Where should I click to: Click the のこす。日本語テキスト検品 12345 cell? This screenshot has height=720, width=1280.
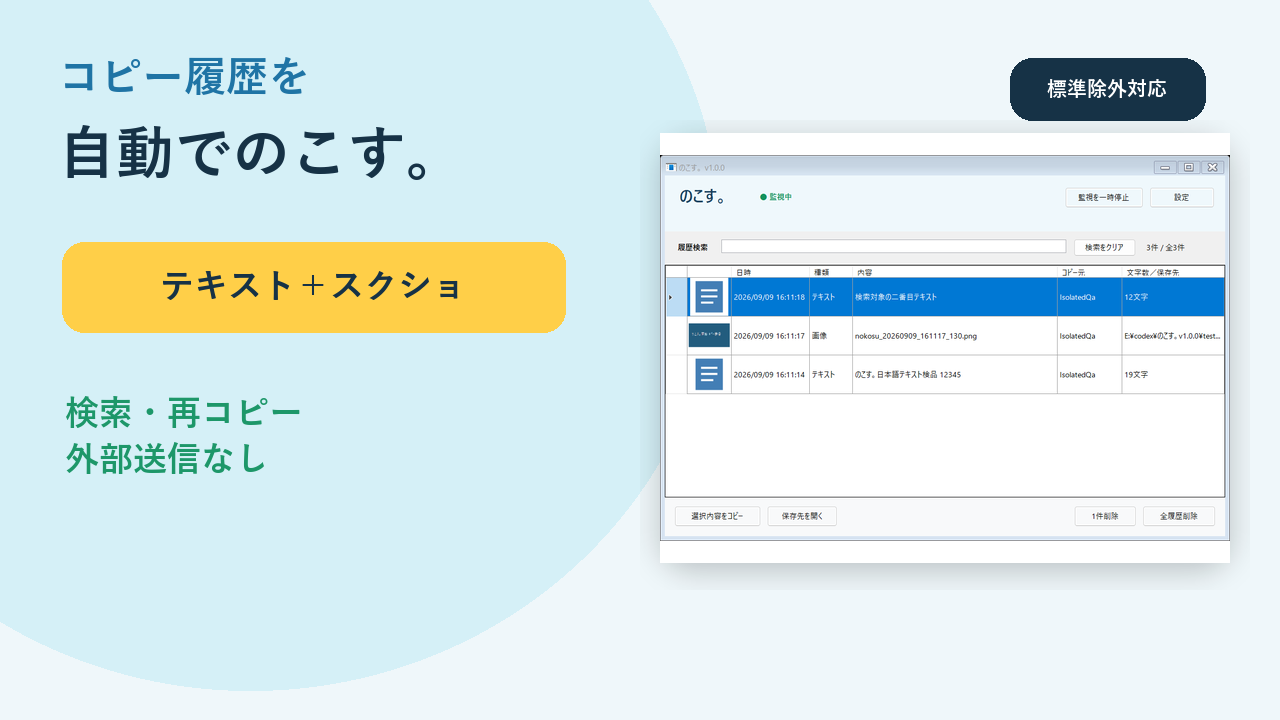pyautogui.click(x=955, y=374)
